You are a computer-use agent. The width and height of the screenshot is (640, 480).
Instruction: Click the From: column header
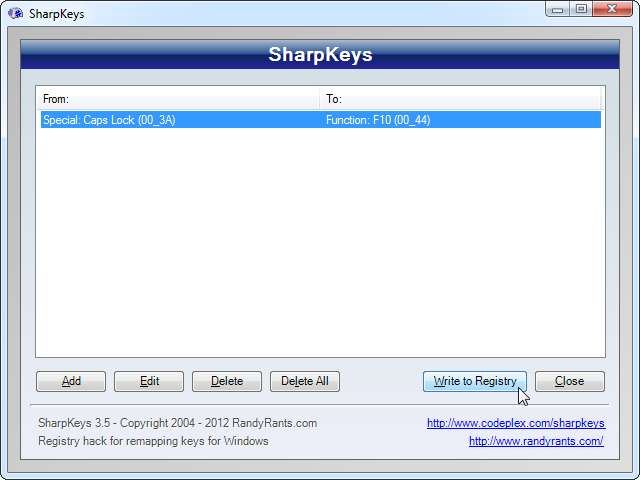point(178,99)
